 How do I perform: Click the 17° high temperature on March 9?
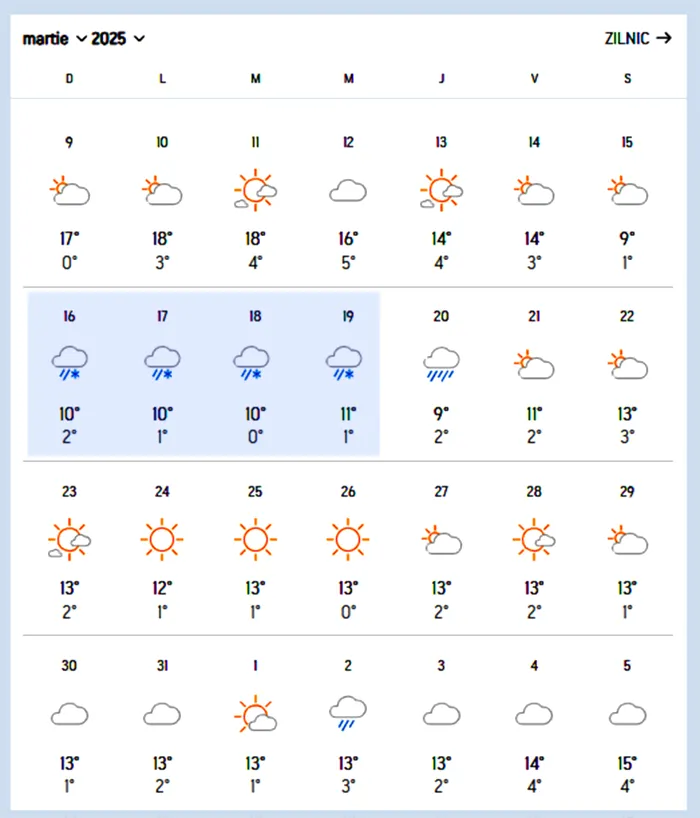(x=69, y=239)
